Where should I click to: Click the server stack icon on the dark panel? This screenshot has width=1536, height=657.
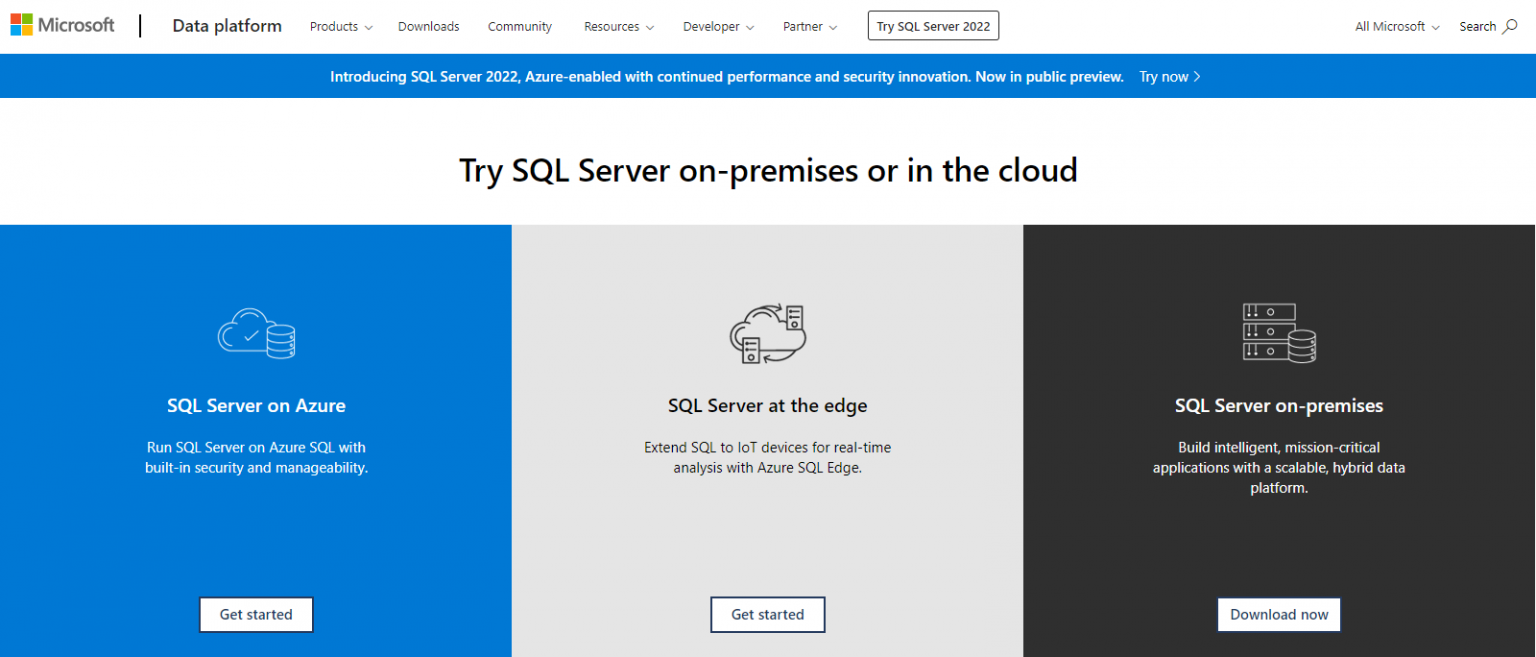1279,333
